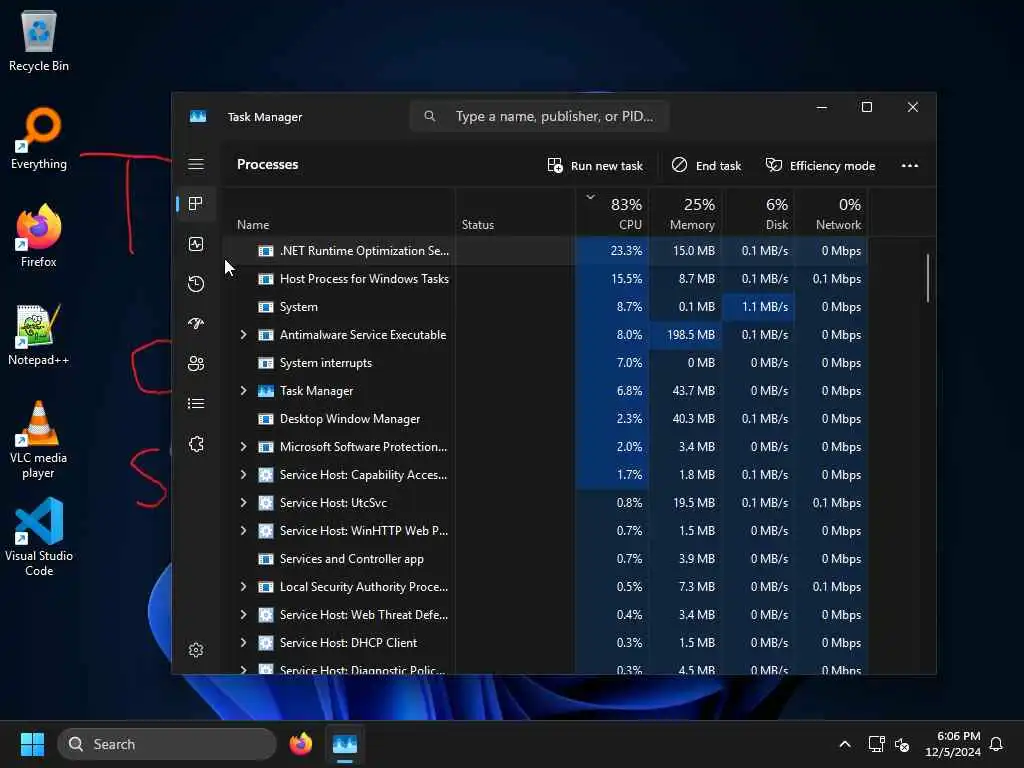Open the three-dots more options menu
The image size is (1024, 768).
pyautogui.click(x=910, y=165)
